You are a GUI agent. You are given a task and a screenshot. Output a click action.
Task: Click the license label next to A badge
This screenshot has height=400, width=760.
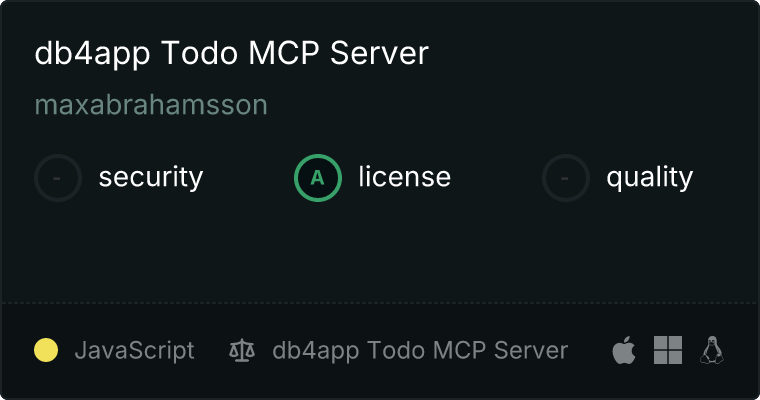[x=405, y=176]
